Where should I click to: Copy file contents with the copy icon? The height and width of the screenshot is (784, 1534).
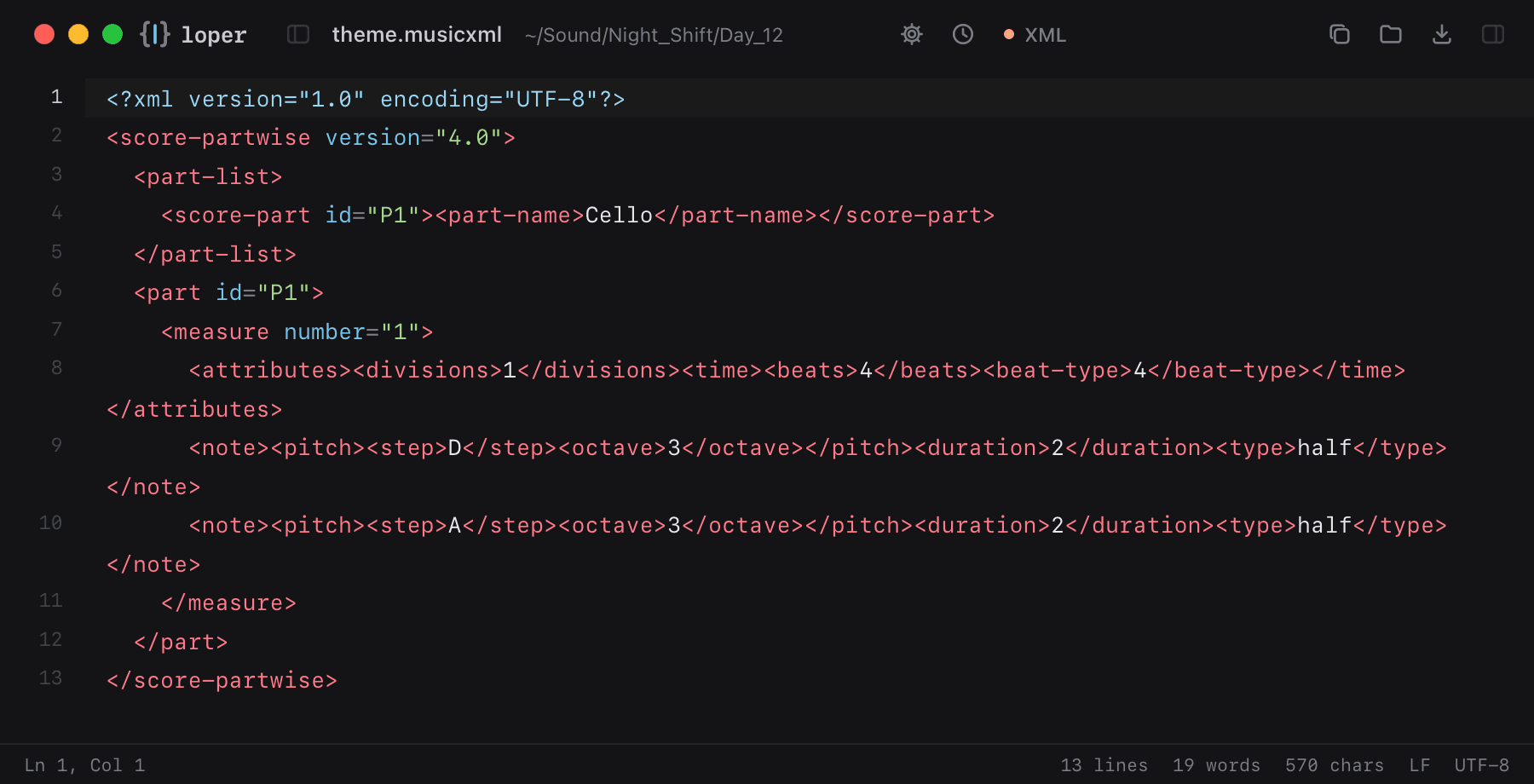pyautogui.click(x=1340, y=34)
